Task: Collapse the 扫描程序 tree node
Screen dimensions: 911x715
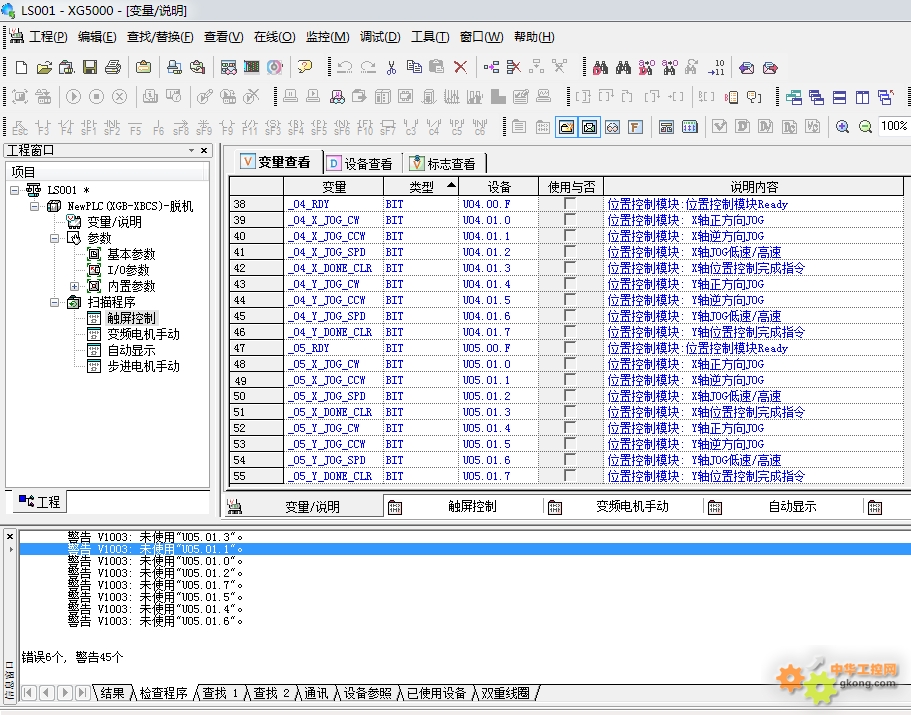Action: (54, 302)
